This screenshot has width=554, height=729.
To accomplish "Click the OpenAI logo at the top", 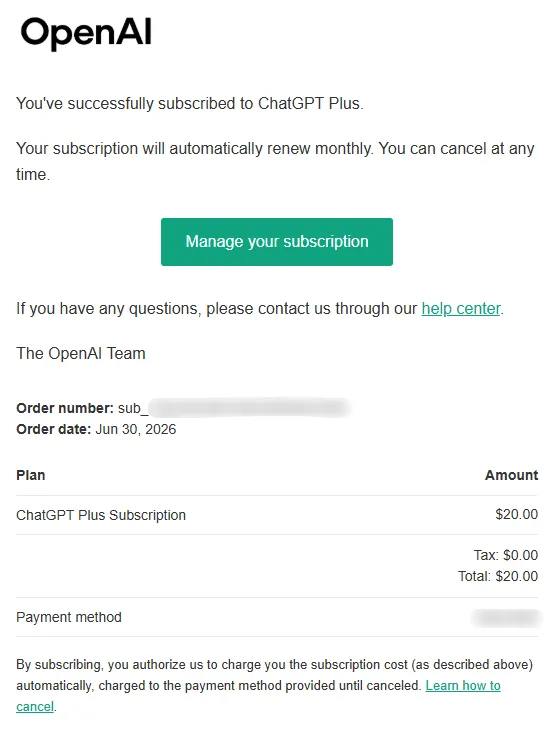I will [86, 33].
